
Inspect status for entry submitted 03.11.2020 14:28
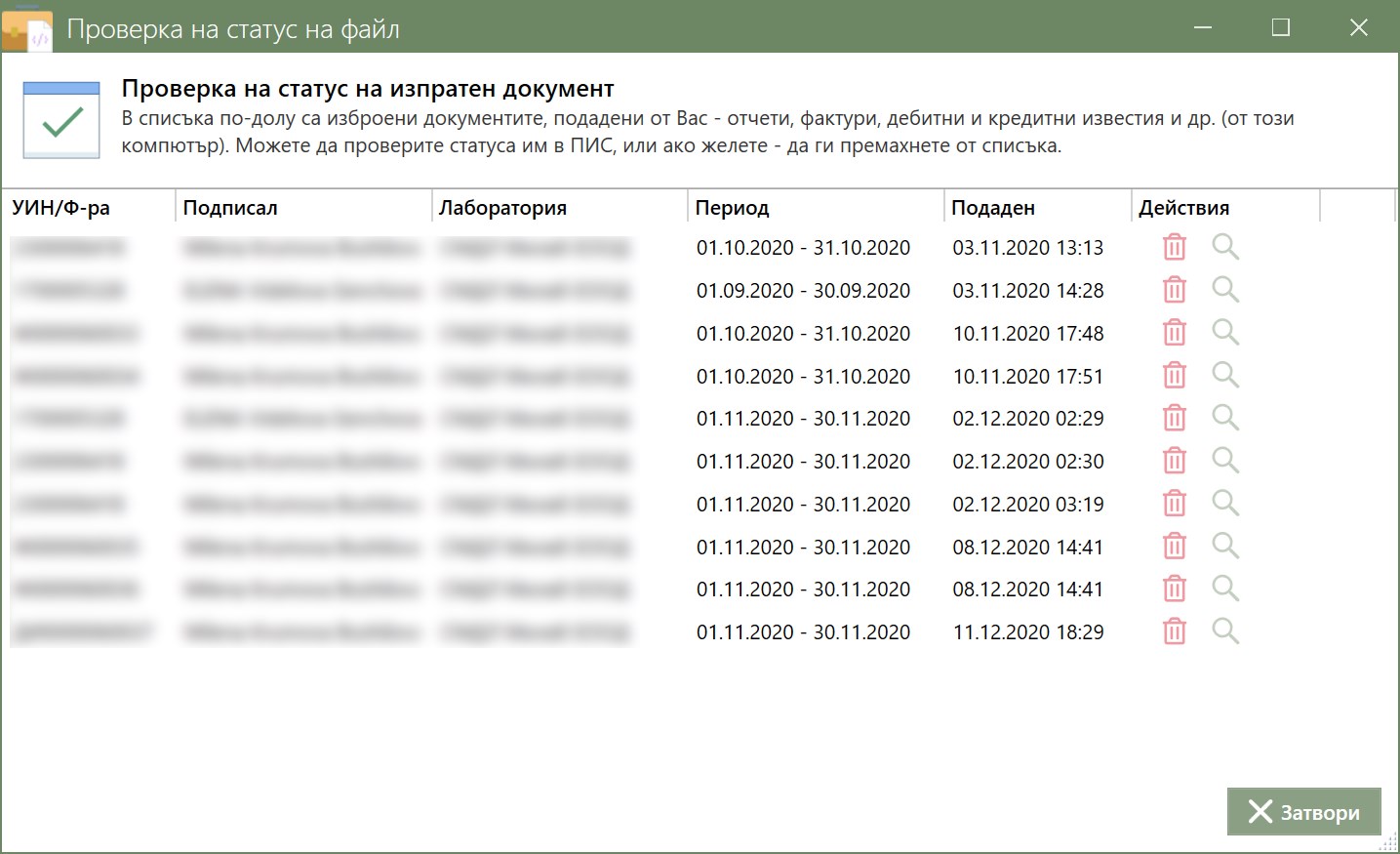tap(1225, 290)
